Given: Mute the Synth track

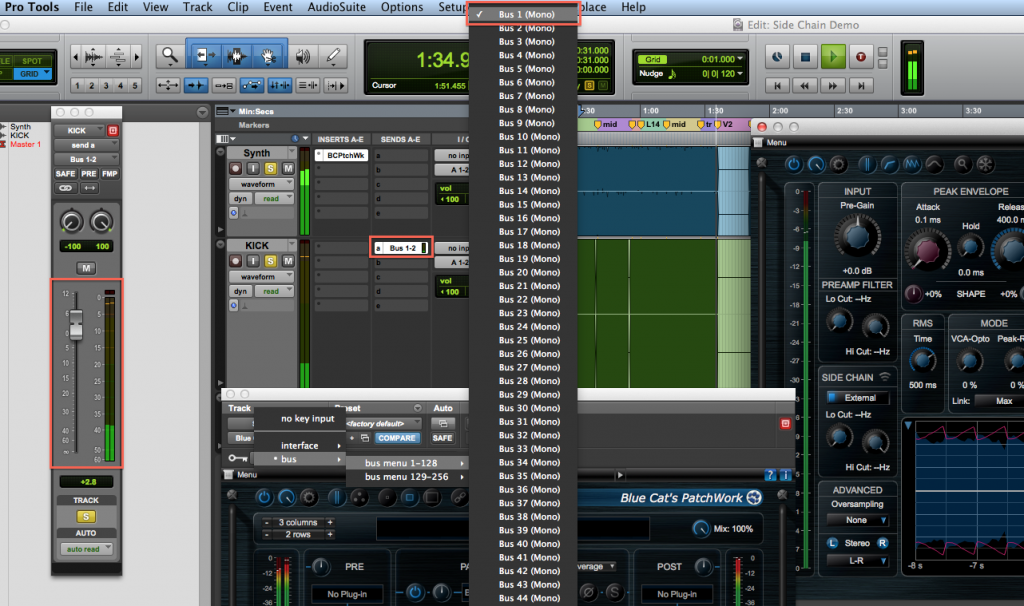Looking at the screenshot, I should pyautogui.click(x=287, y=168).
